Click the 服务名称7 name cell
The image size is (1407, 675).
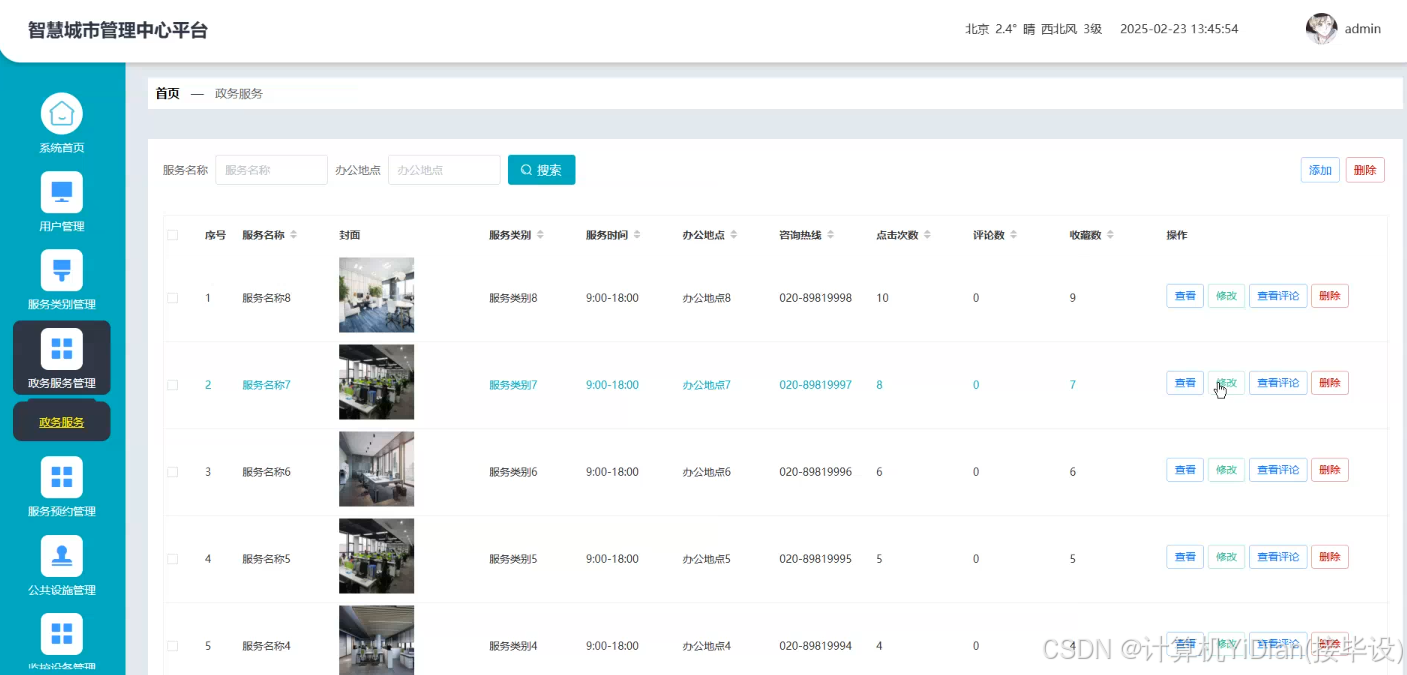(266, 385)
